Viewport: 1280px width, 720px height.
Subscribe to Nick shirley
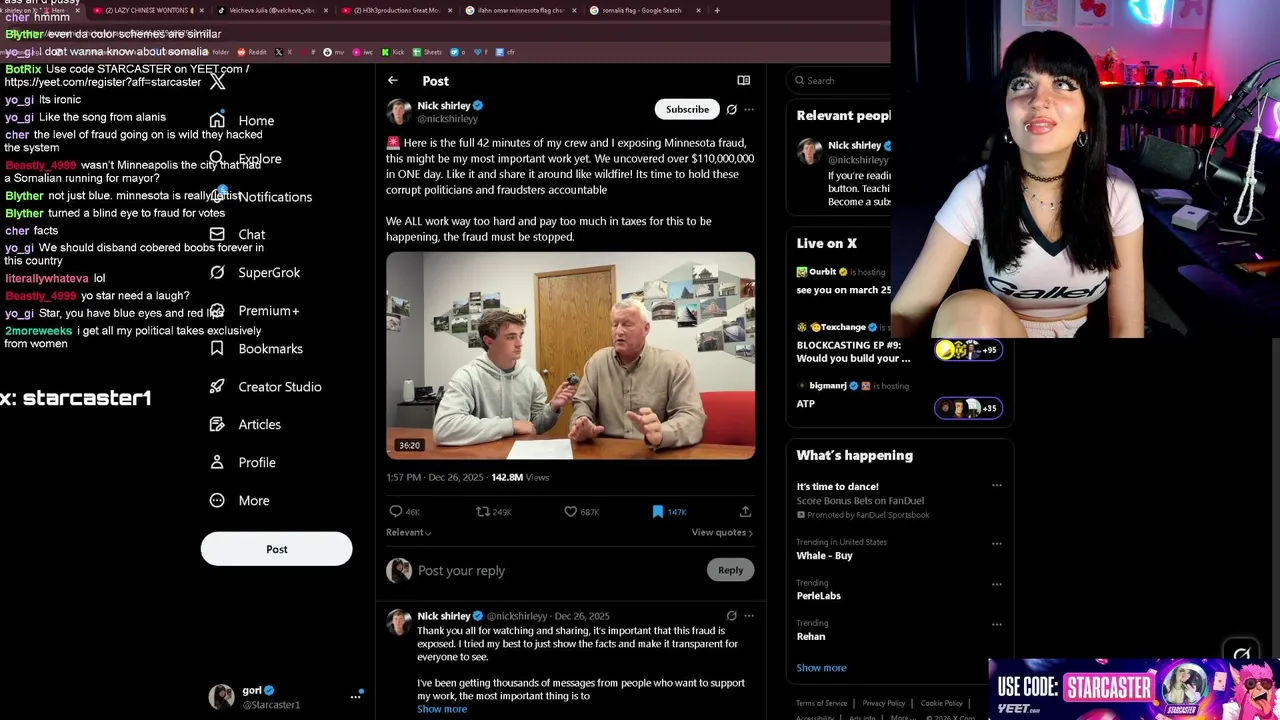point(687,109)
